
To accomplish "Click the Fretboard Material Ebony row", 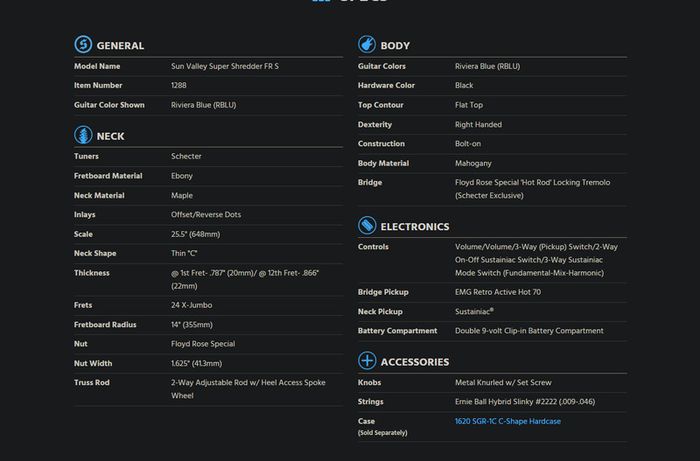I will (208, 176).
